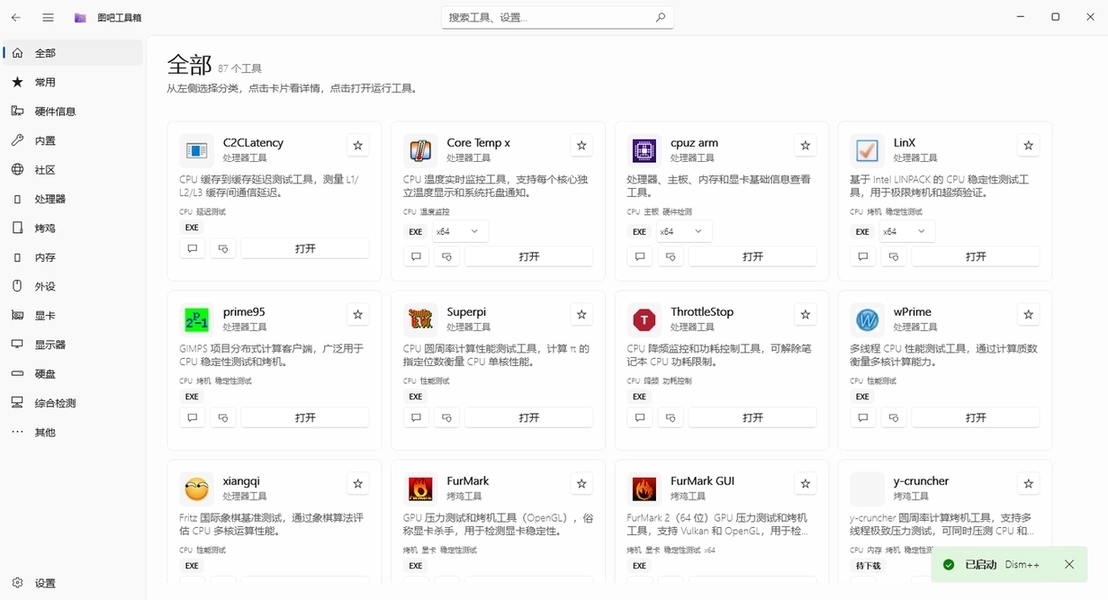The width and height of the screenshot is (1108, 600).
Task: Select 全部 in the sidebar
Action: [73, 53]
